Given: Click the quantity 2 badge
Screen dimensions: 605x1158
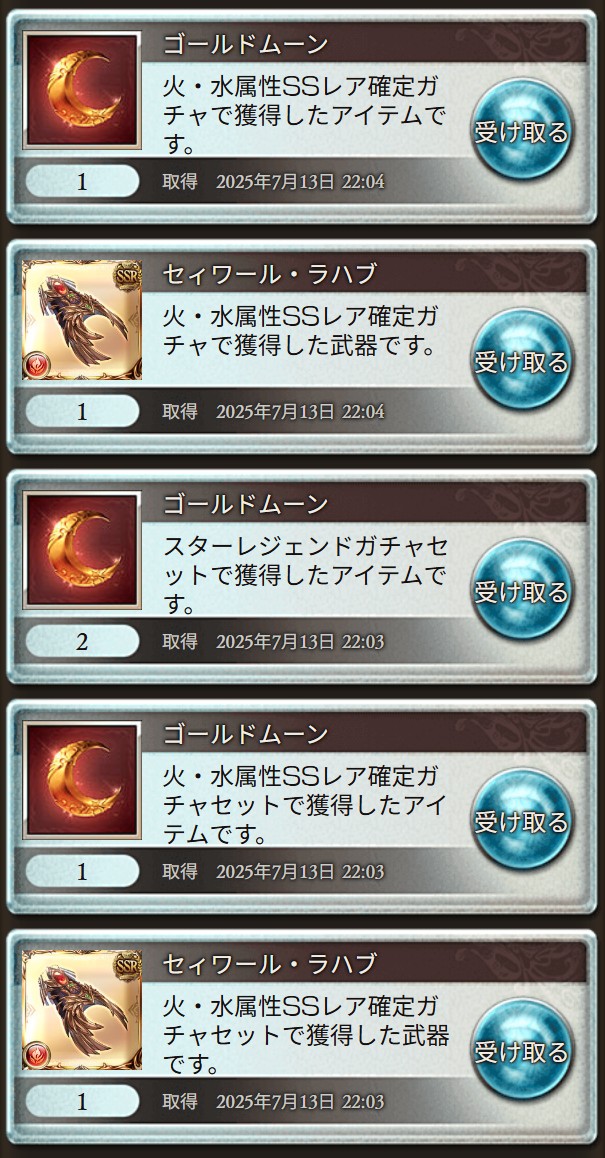Looking at the screenshot, I should 82,641.
